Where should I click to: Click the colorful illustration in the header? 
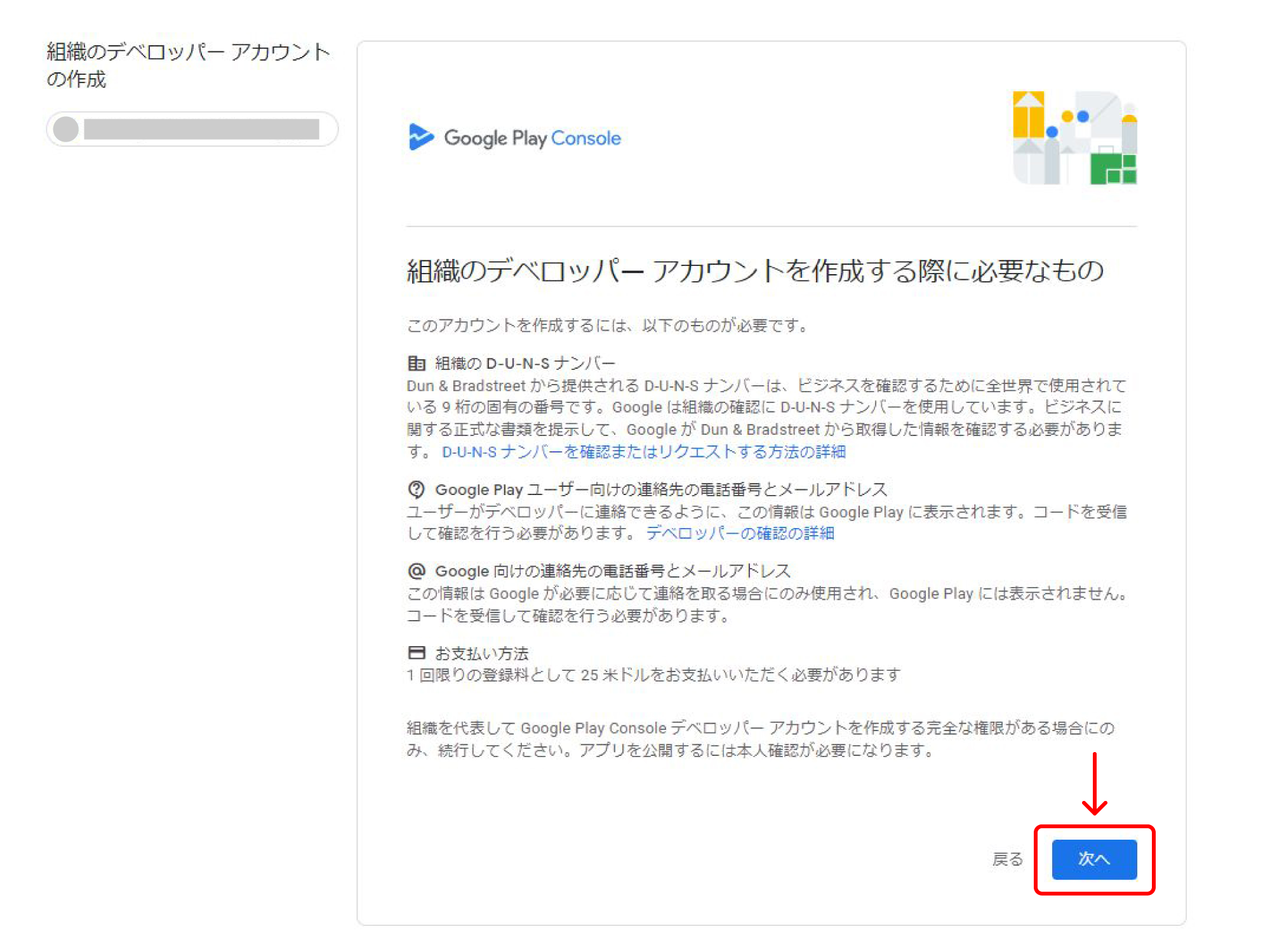(x=1074, y=138)
